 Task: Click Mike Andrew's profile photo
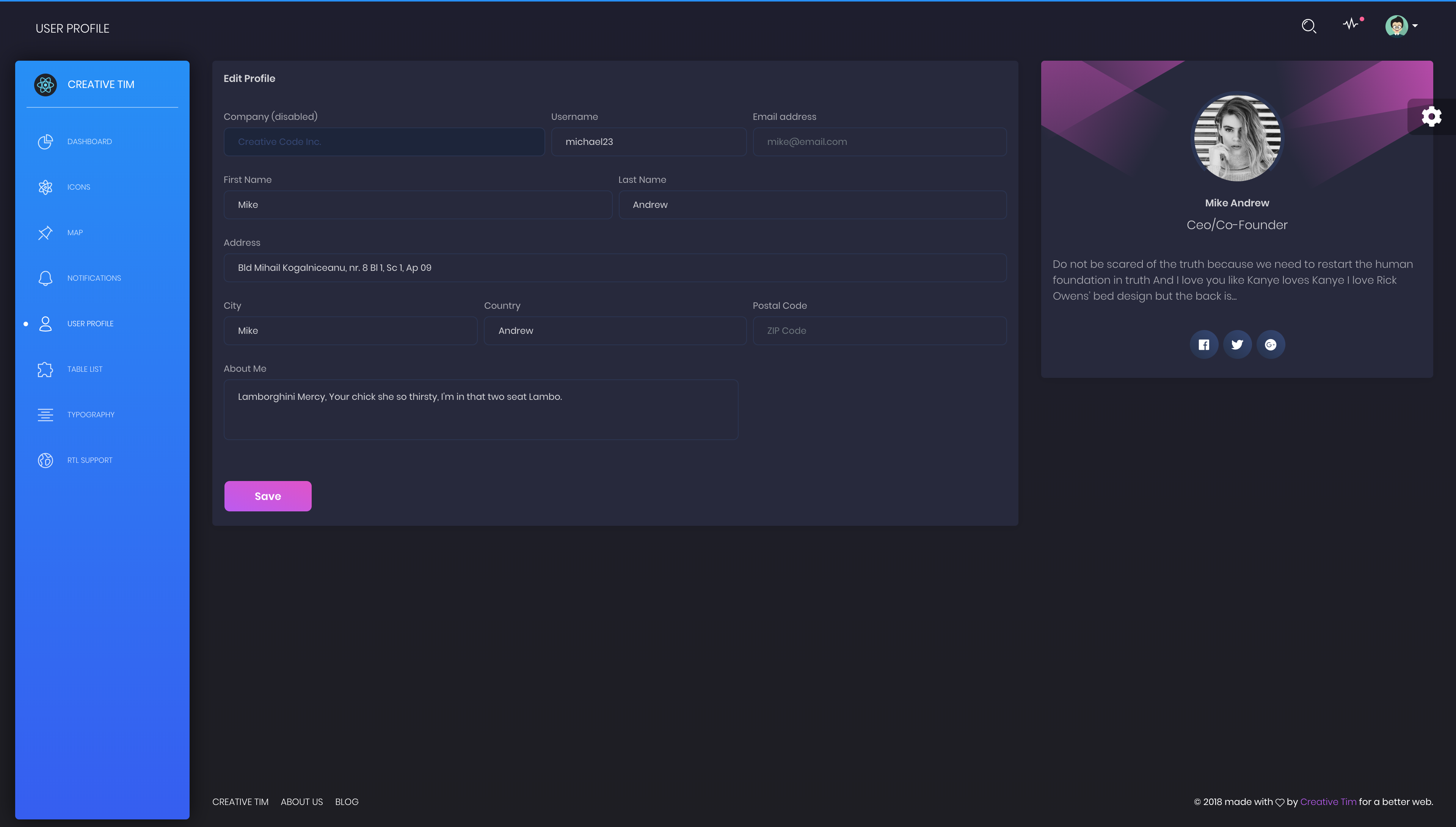point(1237,138)
